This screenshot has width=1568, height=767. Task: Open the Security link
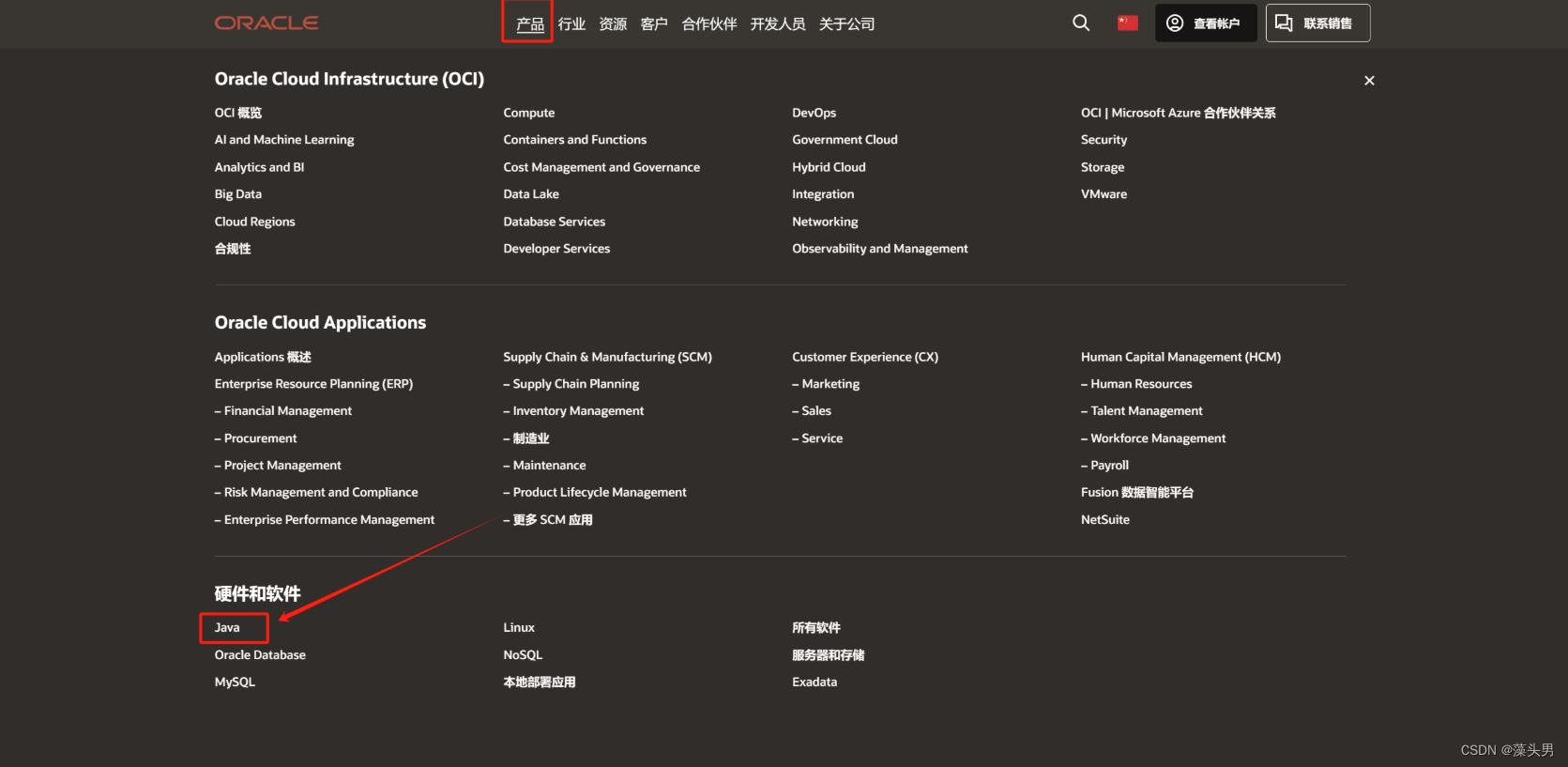pyautogui.click(x=1104, y=139)
